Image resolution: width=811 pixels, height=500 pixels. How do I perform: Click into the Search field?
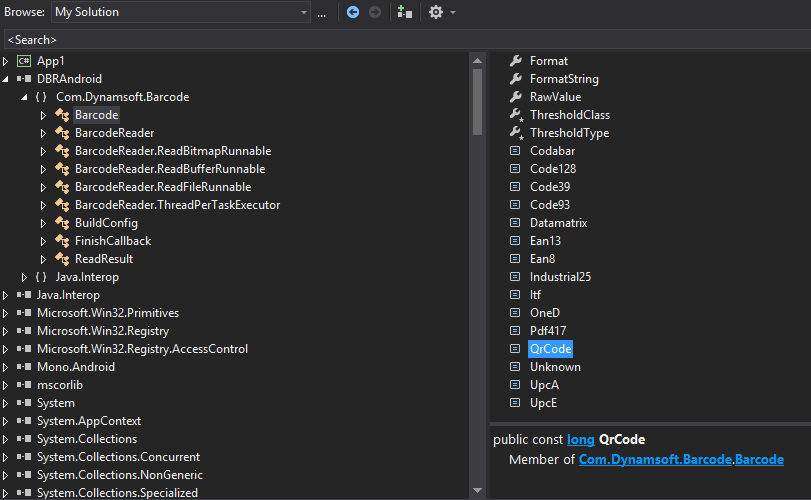click(x=400, y=40)
